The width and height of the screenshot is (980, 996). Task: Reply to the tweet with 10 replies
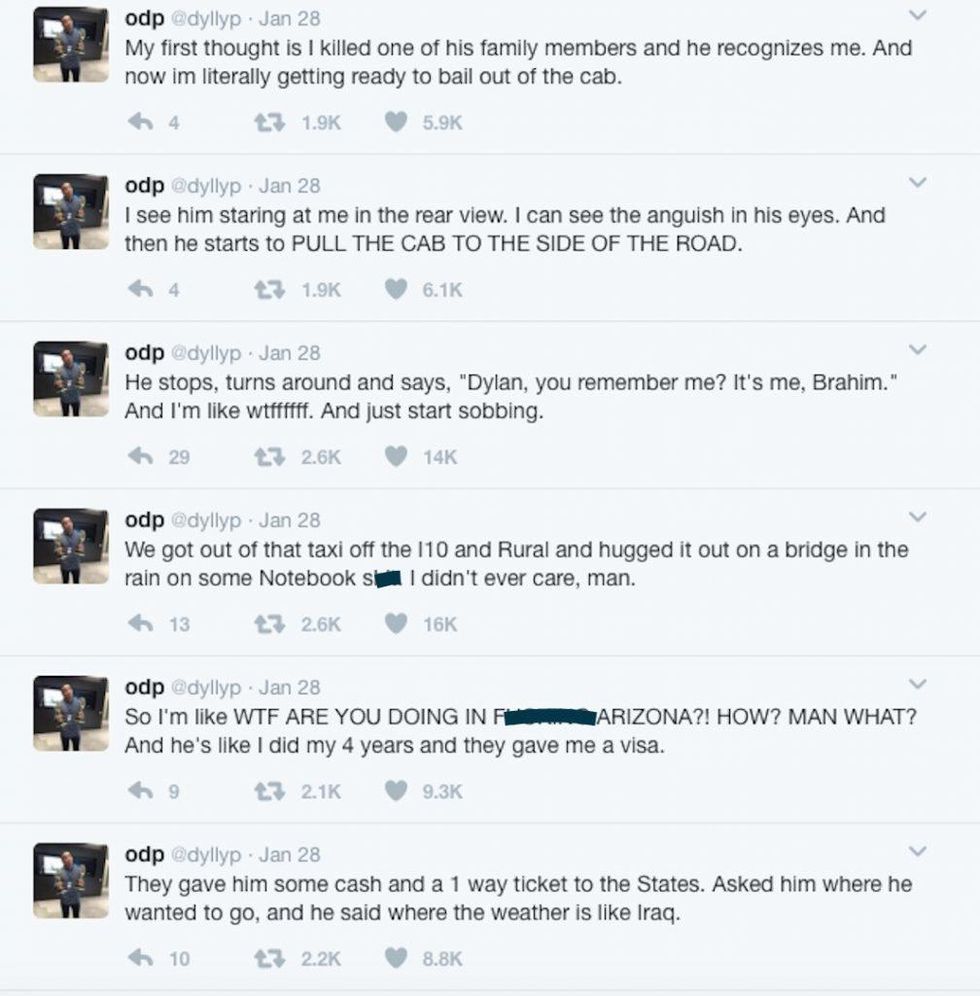click(141, 958)
